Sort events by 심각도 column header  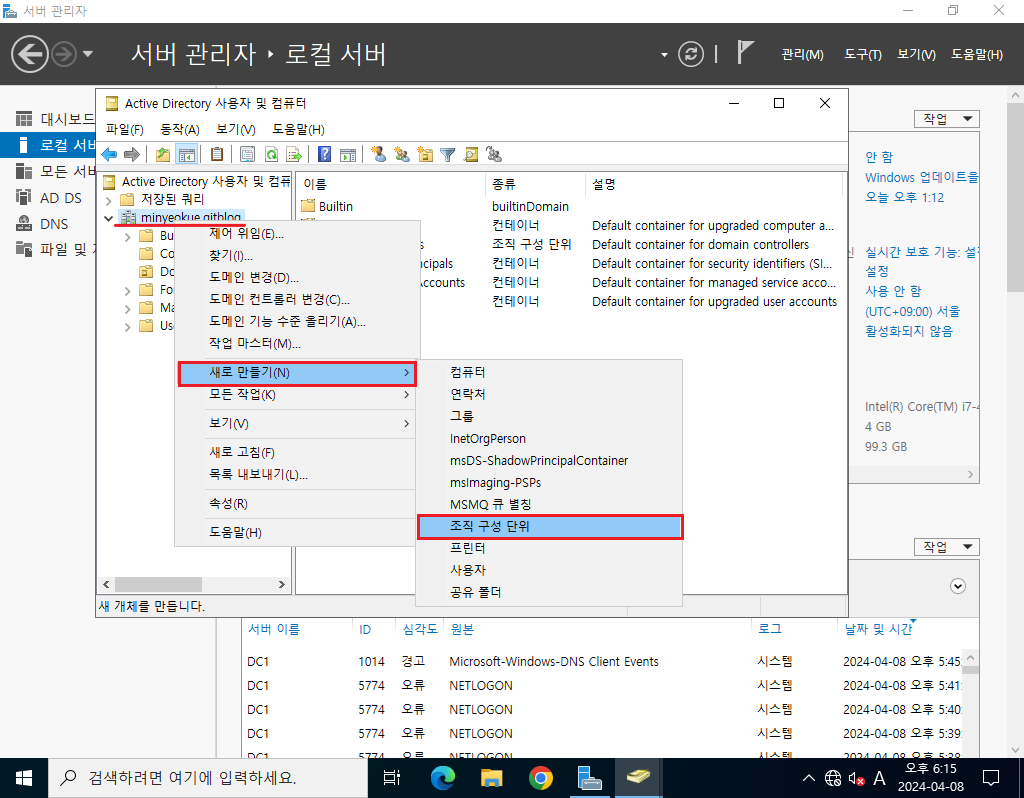coord(419,629)
